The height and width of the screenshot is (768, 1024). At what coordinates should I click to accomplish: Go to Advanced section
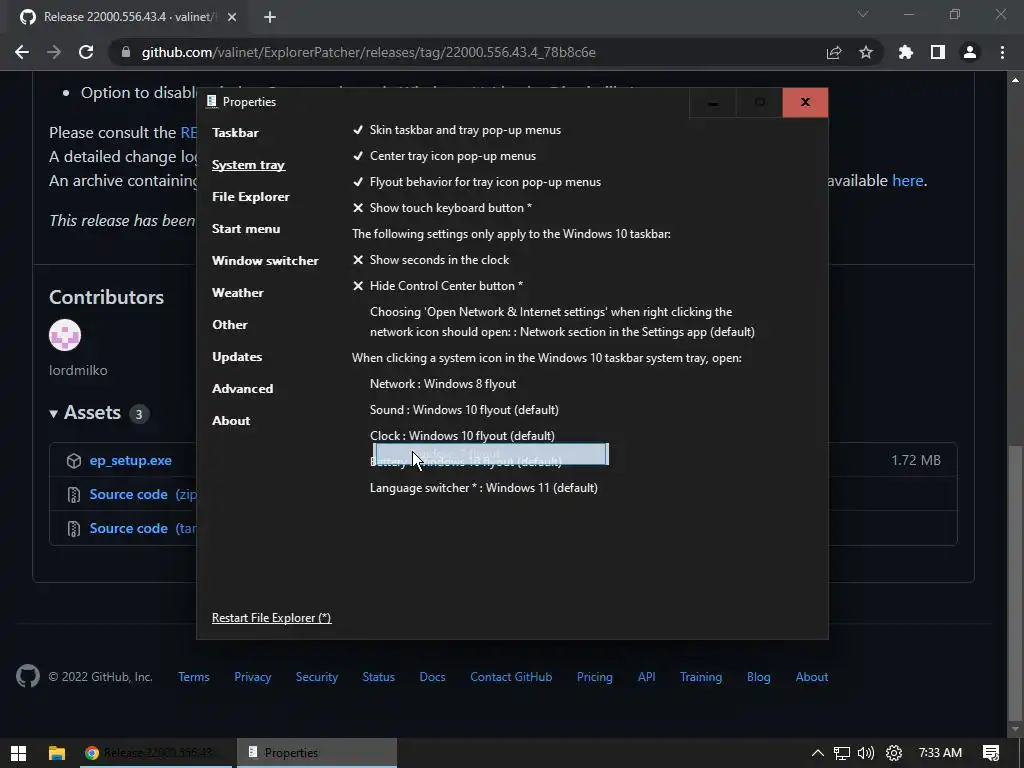click(x=242, y=389)
